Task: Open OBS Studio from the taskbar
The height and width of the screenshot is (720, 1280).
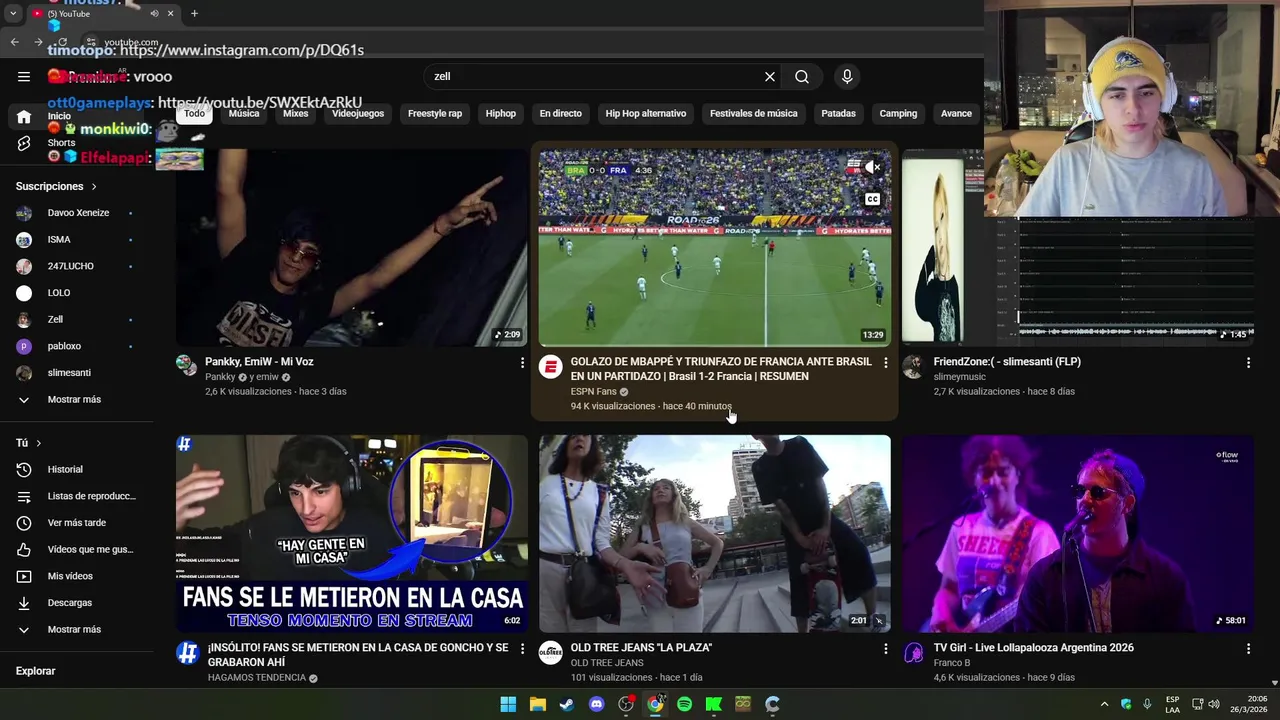Action: (626, 704)
